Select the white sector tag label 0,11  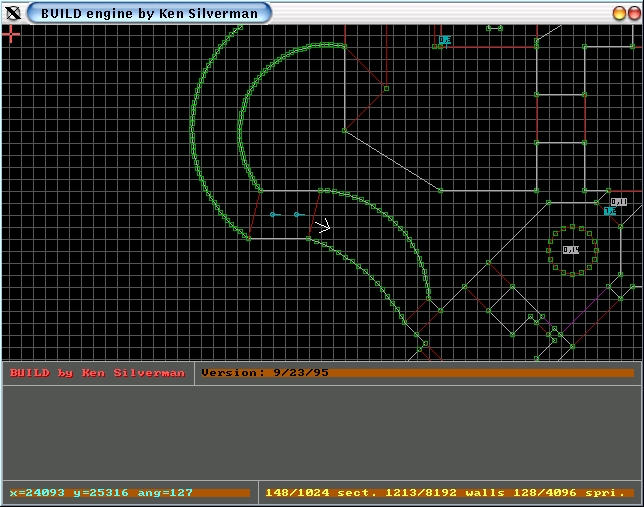(x=619, y=202)
